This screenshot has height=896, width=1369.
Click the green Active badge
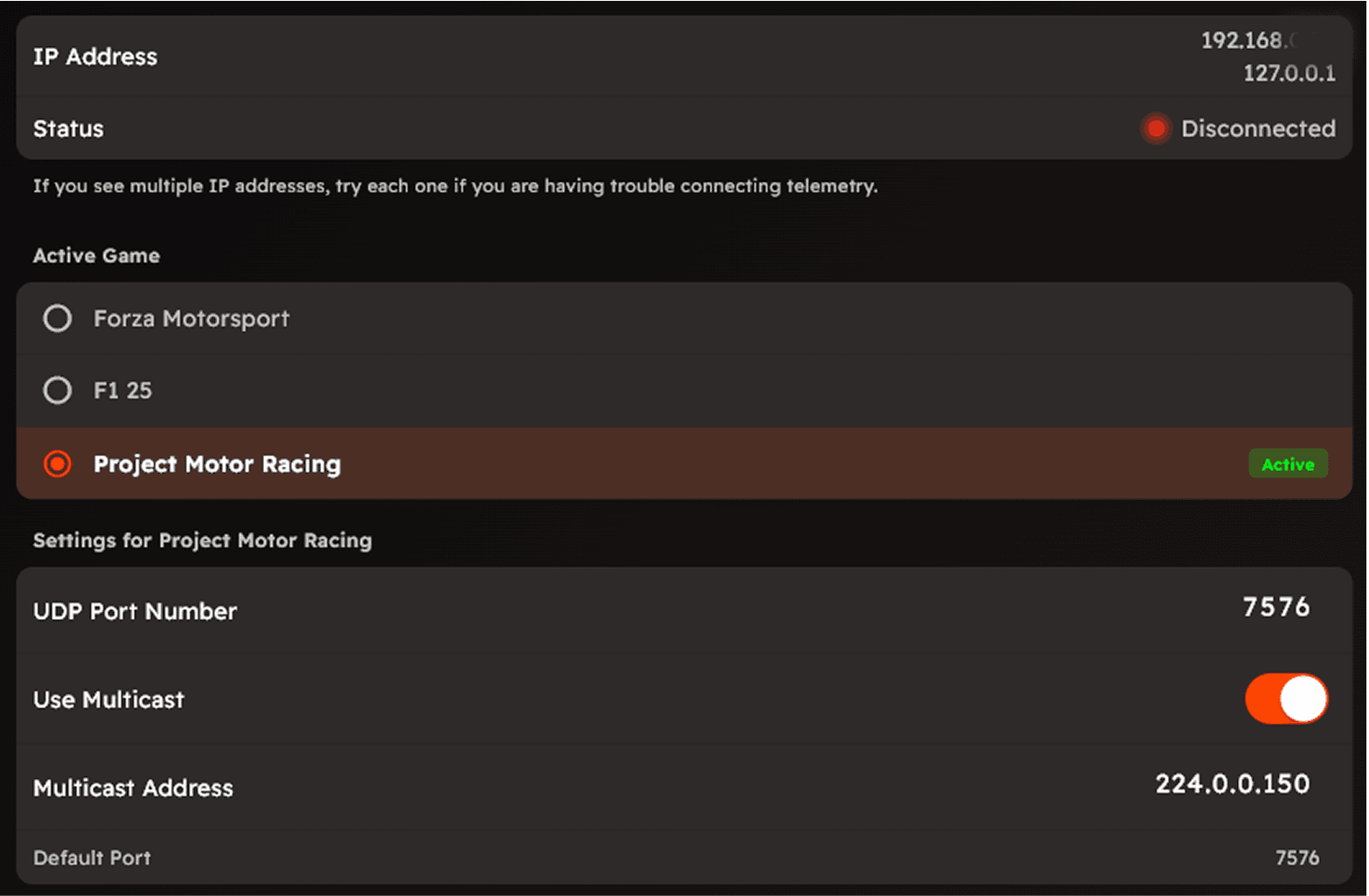click(1288, 464)
